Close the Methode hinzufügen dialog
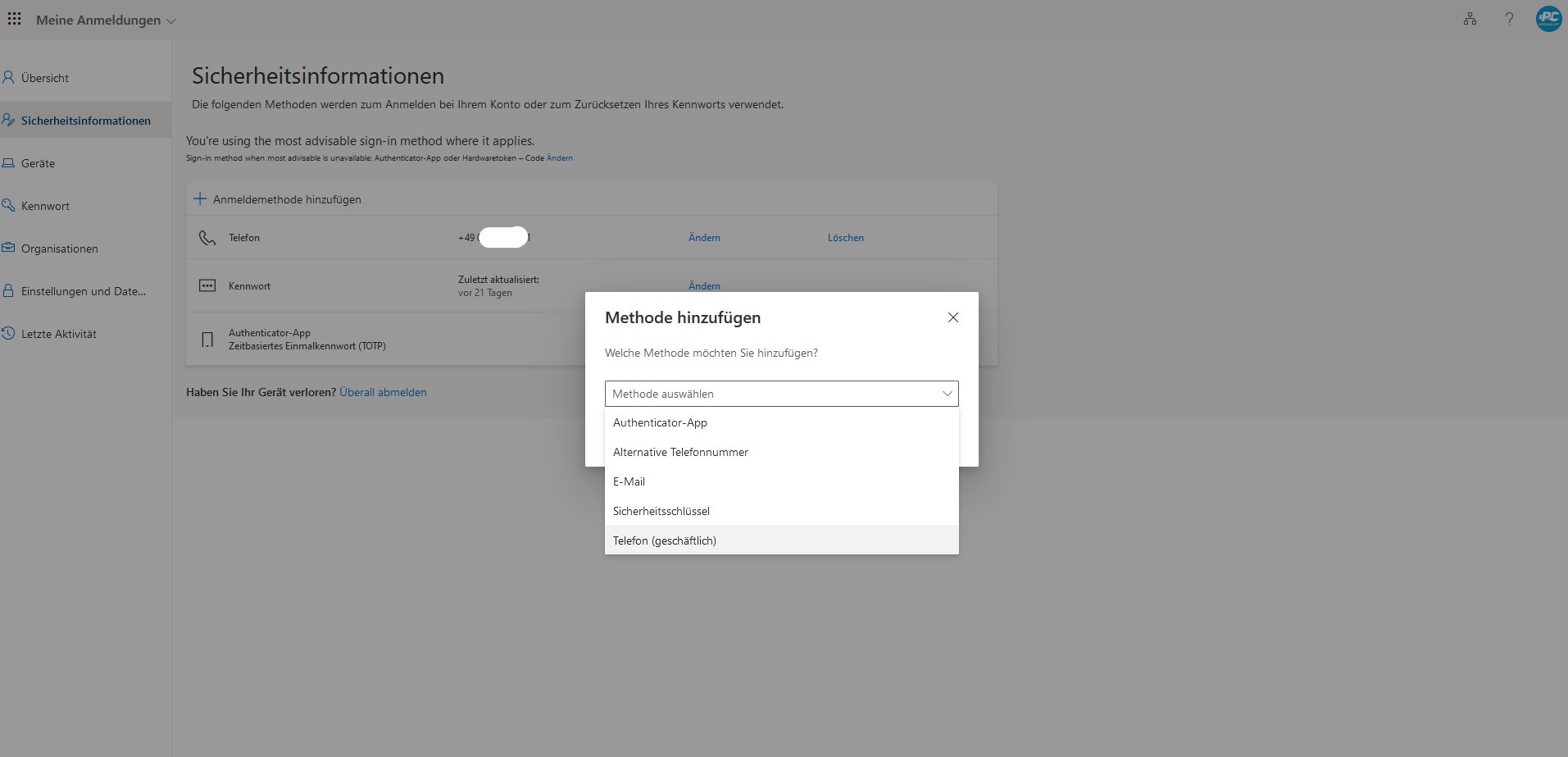 click(x=952, y=317)
